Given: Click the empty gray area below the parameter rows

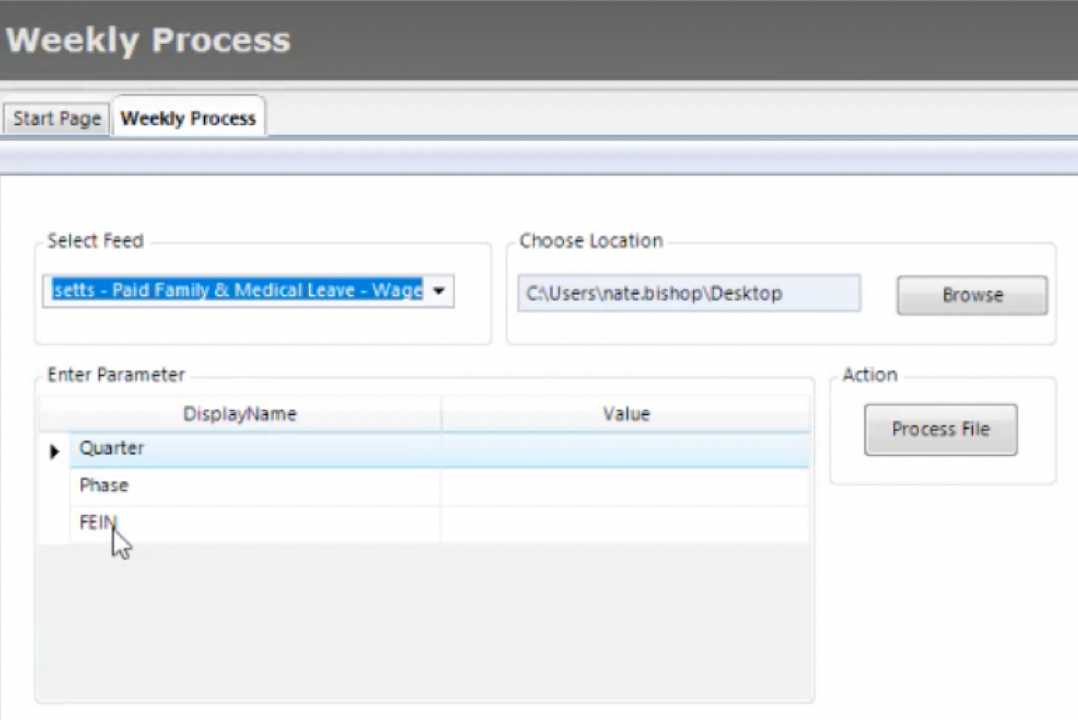Looking at the screenshot, I should pos(425,620).
